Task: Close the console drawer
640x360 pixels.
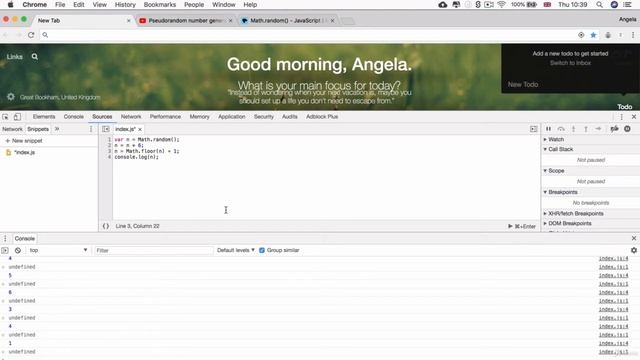Action: pos(634,238)
